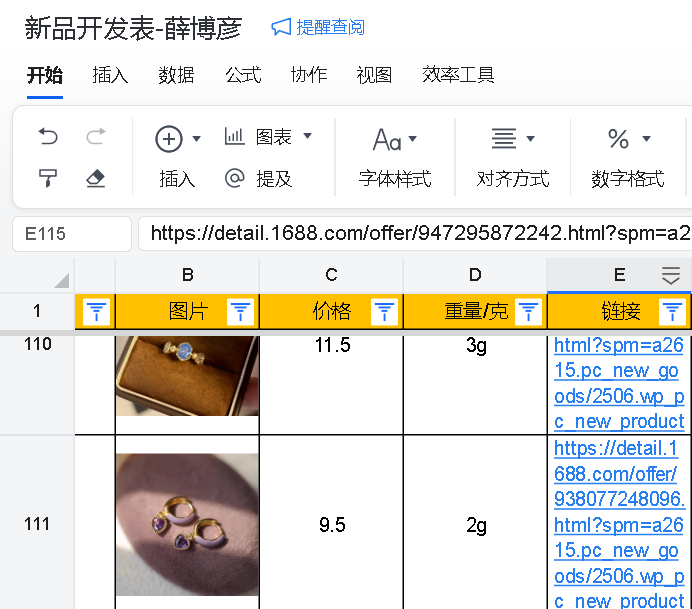Viewport: 692px width, 609px height.
Task: Toggle filter on 重量/克 column header
Action: [529, 312]
